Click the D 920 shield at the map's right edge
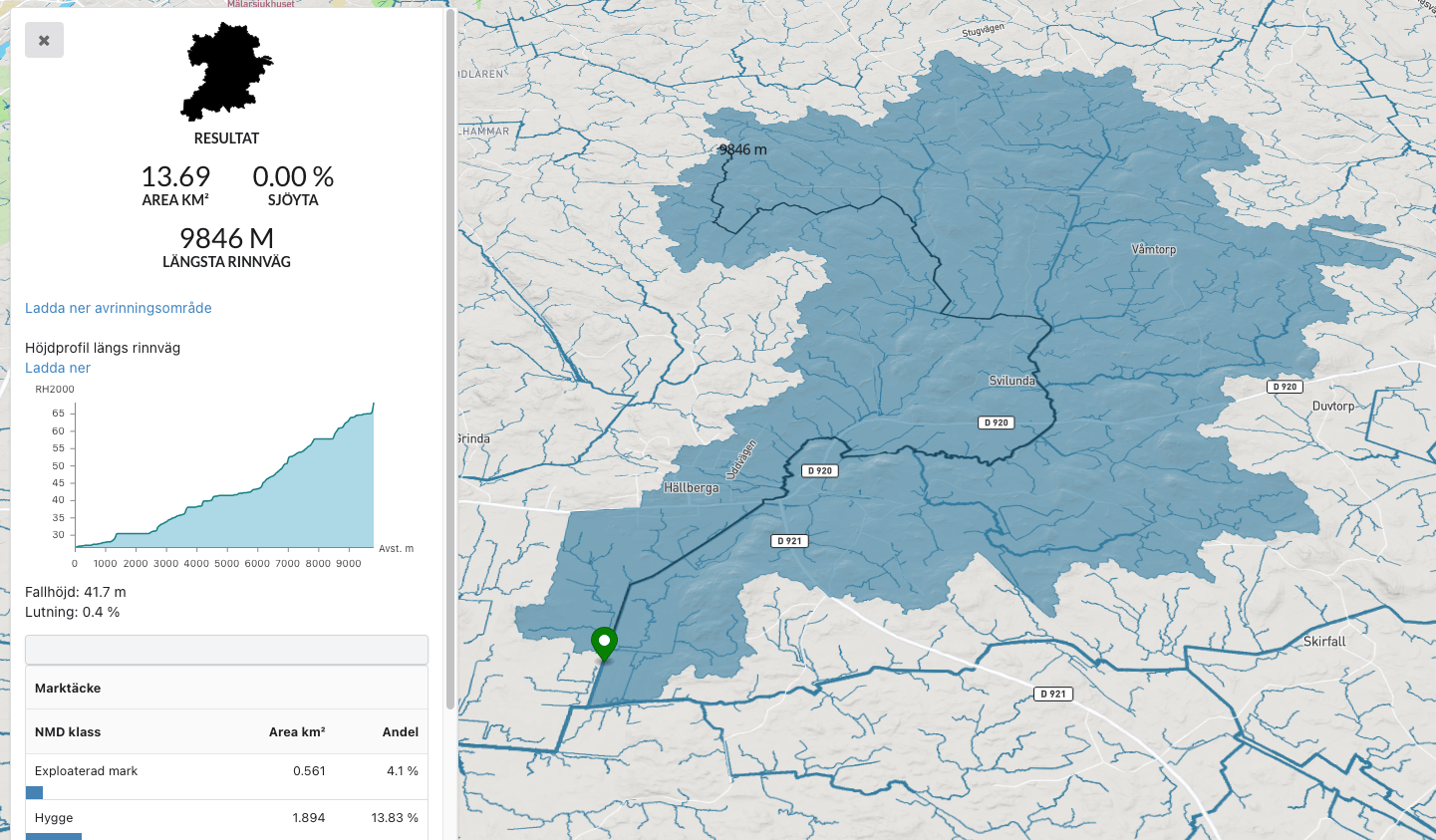Screen dimensions: 1436x840 pyautogui.click(x=1285, y=387)
